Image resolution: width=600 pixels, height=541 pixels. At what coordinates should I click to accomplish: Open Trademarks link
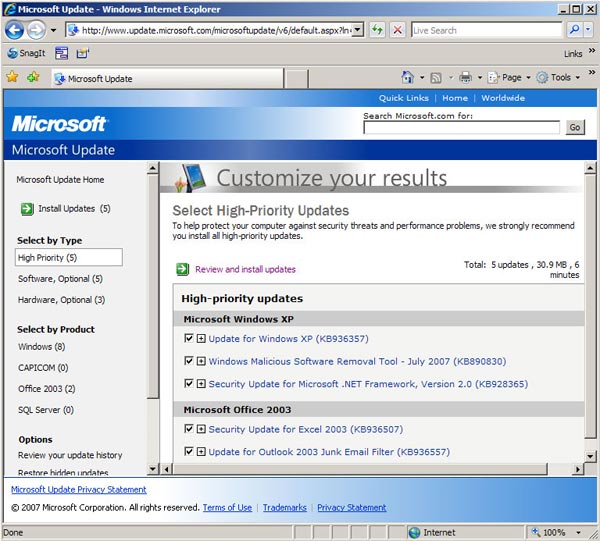pos(285,508)
